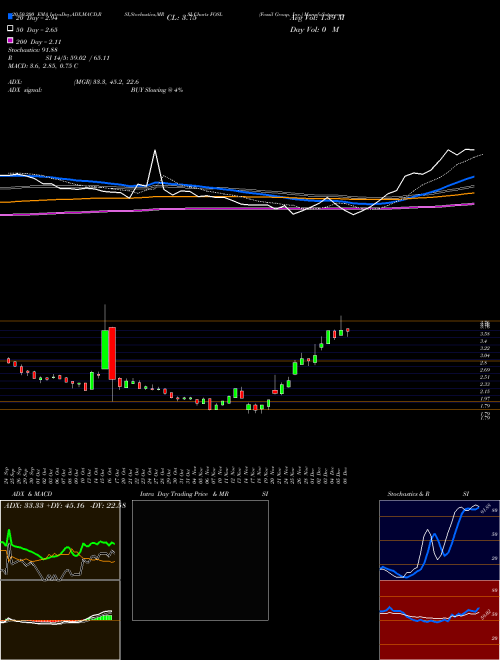The width and height of the screenshot is (500, 660).
Task: Click the 'Stochastics: 91.88' reading
Action: tap(32, 50)
